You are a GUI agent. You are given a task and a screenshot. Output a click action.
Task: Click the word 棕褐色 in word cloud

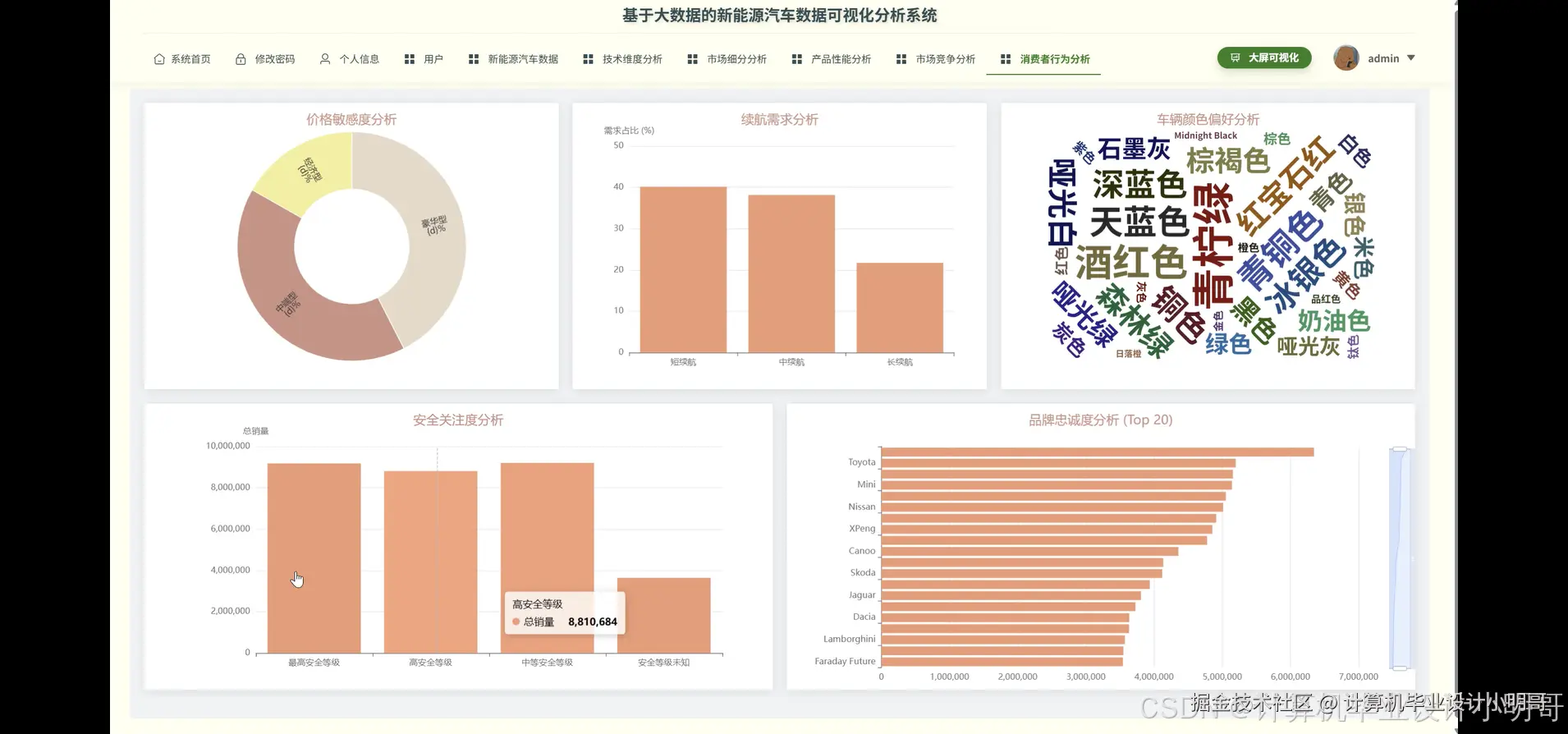coord(1228,160)
